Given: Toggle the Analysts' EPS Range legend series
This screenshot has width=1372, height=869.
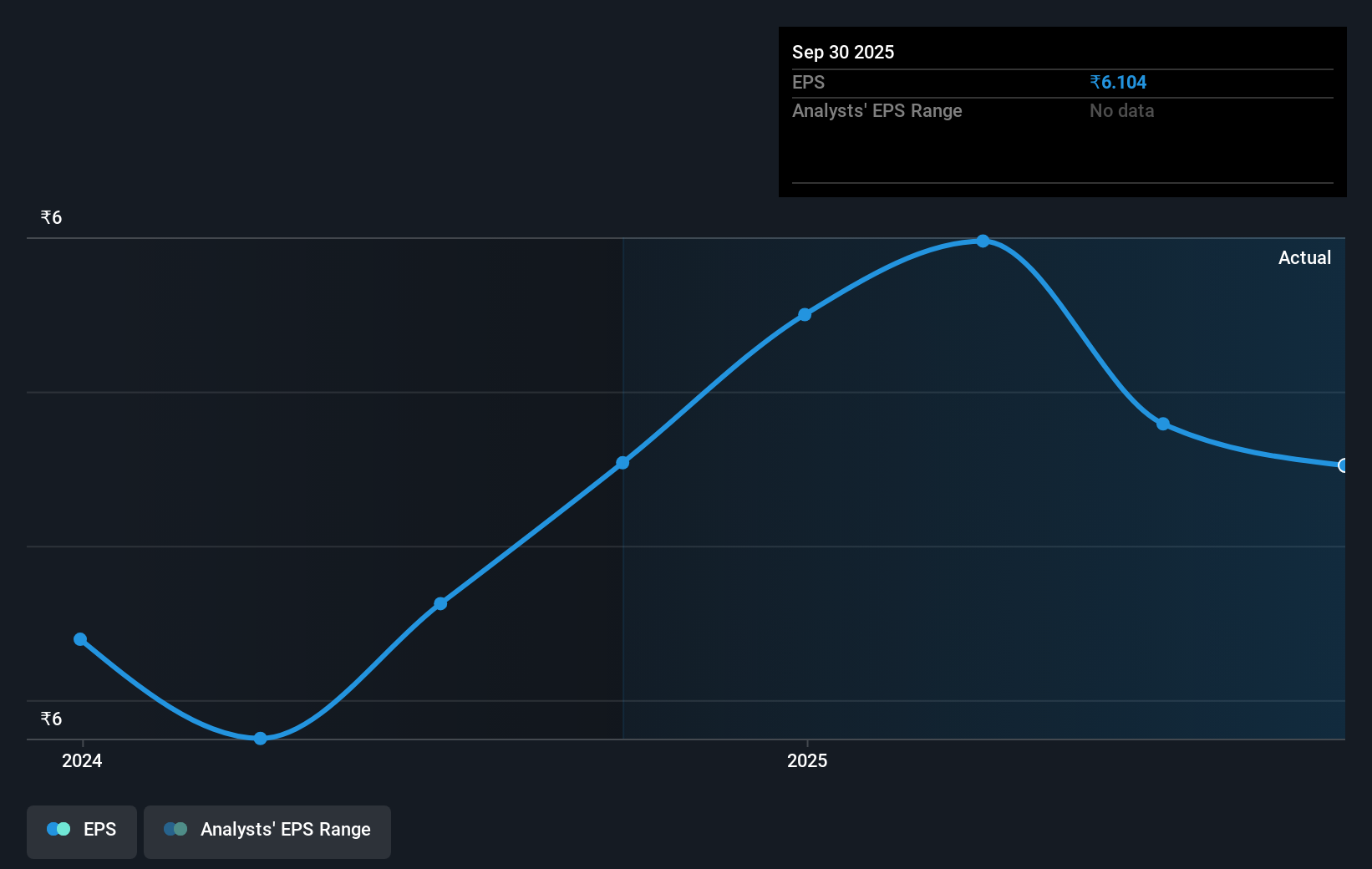Looking at the screenshot, I should (x=267, y=831).
